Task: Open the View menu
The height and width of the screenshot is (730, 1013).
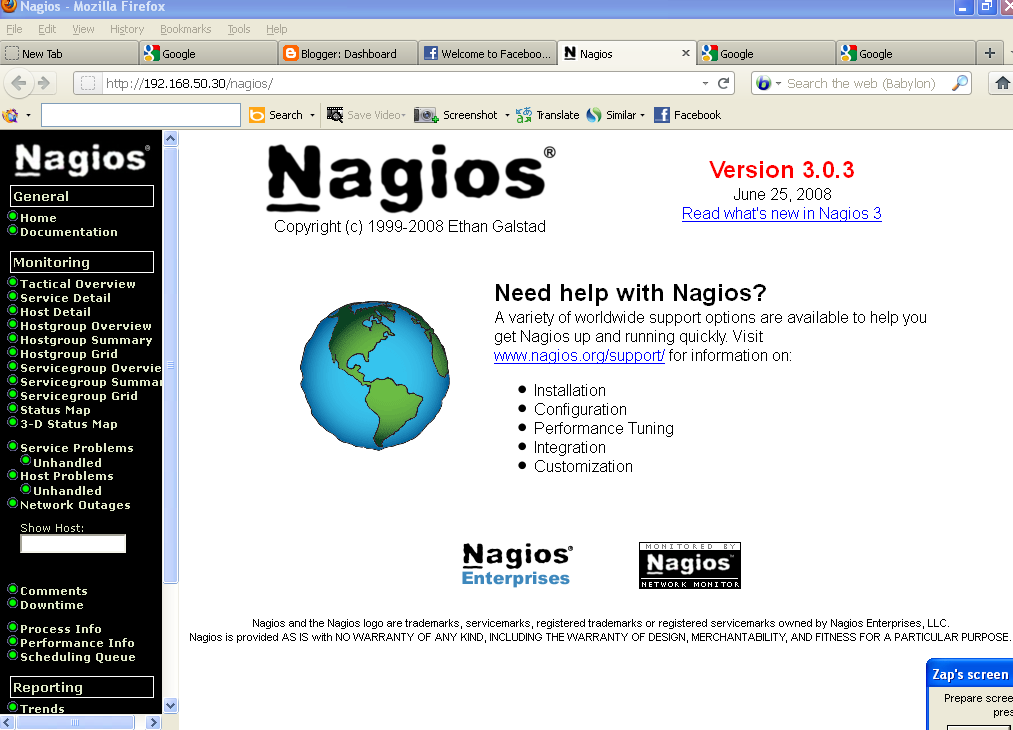Action: pos(83,29)
